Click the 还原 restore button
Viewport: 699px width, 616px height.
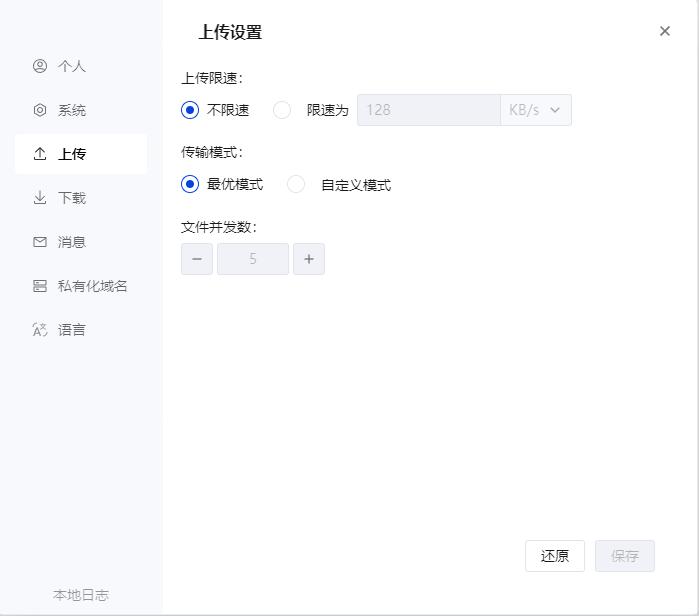(555, 556)
